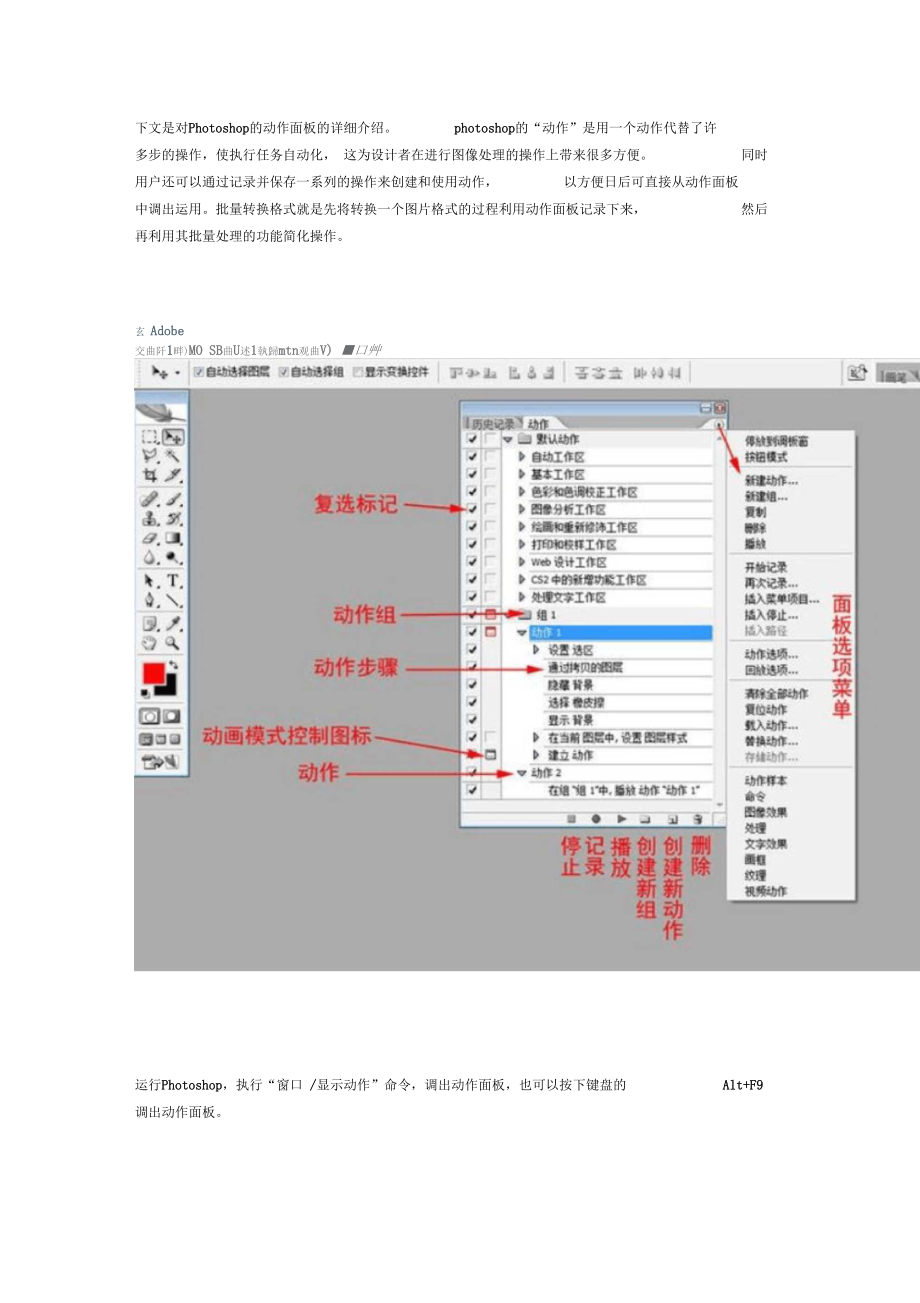
Task: Open the Move tool preset dropdown arrow
Action: click(177, 372)
